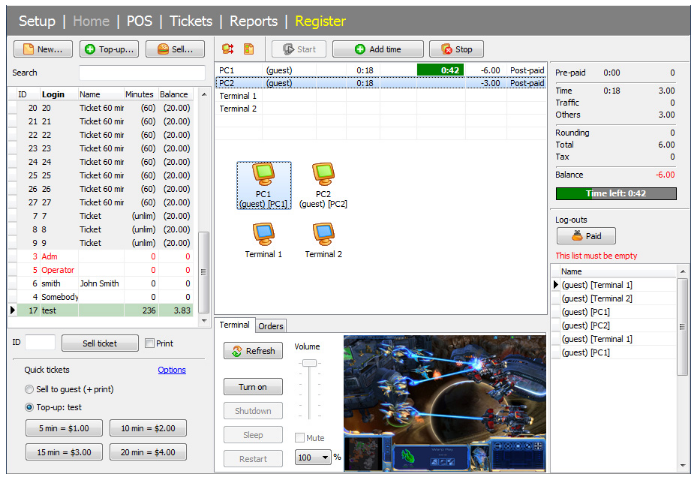The width and height of the screenshot is (696, 481).
Task: Click the first orange toolbar icon left of Start
Action: click(227, 49)
